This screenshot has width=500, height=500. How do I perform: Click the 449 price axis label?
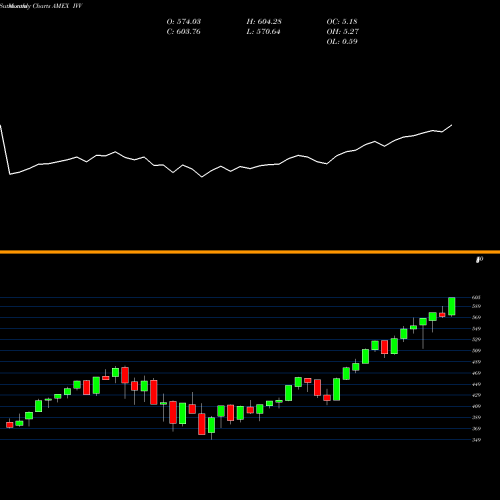pos(476,384)
